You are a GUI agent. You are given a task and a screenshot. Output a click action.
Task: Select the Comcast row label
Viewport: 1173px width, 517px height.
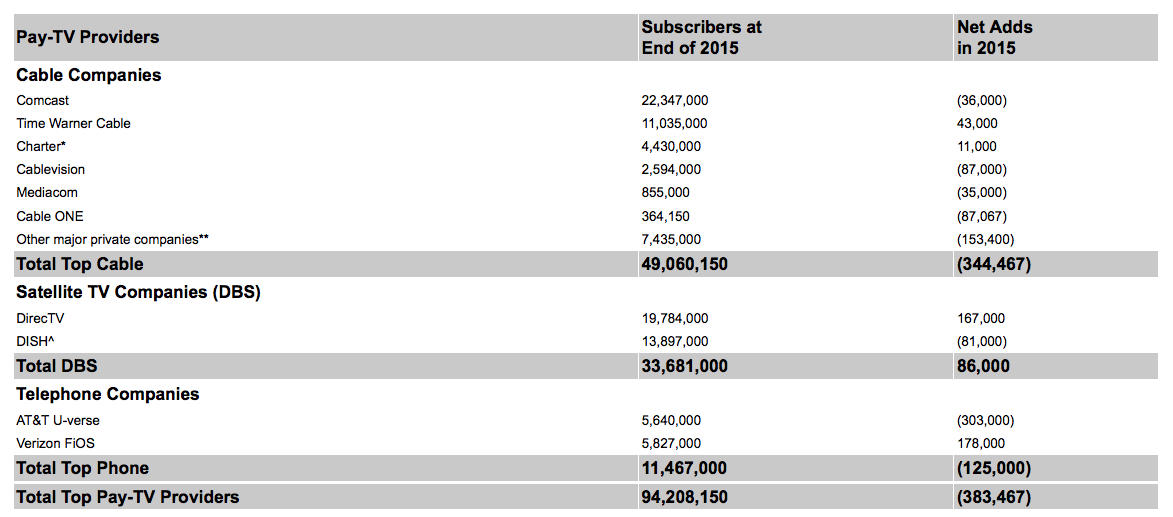[43, 101]
